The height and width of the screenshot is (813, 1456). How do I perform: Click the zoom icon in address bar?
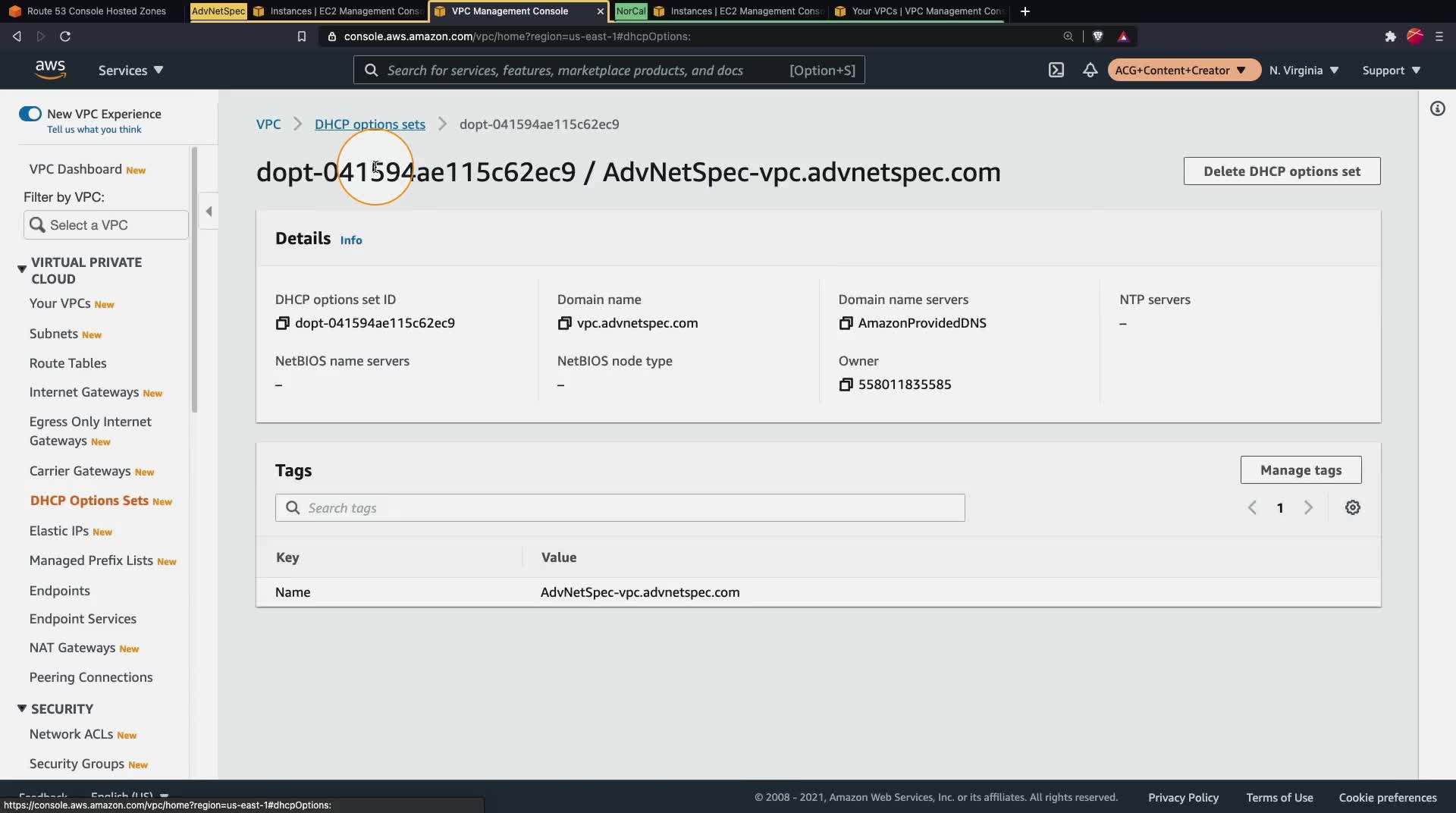pyautogui.click(x=1068, y=36)
